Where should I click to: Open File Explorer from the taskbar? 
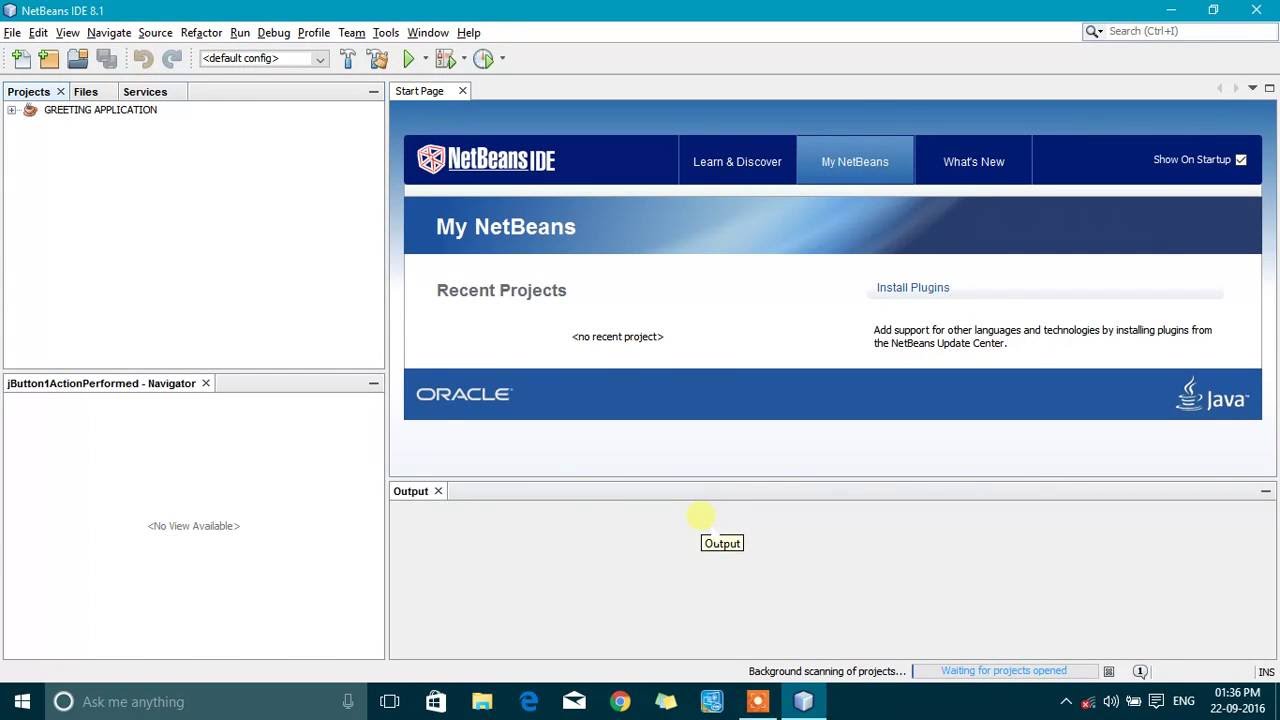click(482, 701)
